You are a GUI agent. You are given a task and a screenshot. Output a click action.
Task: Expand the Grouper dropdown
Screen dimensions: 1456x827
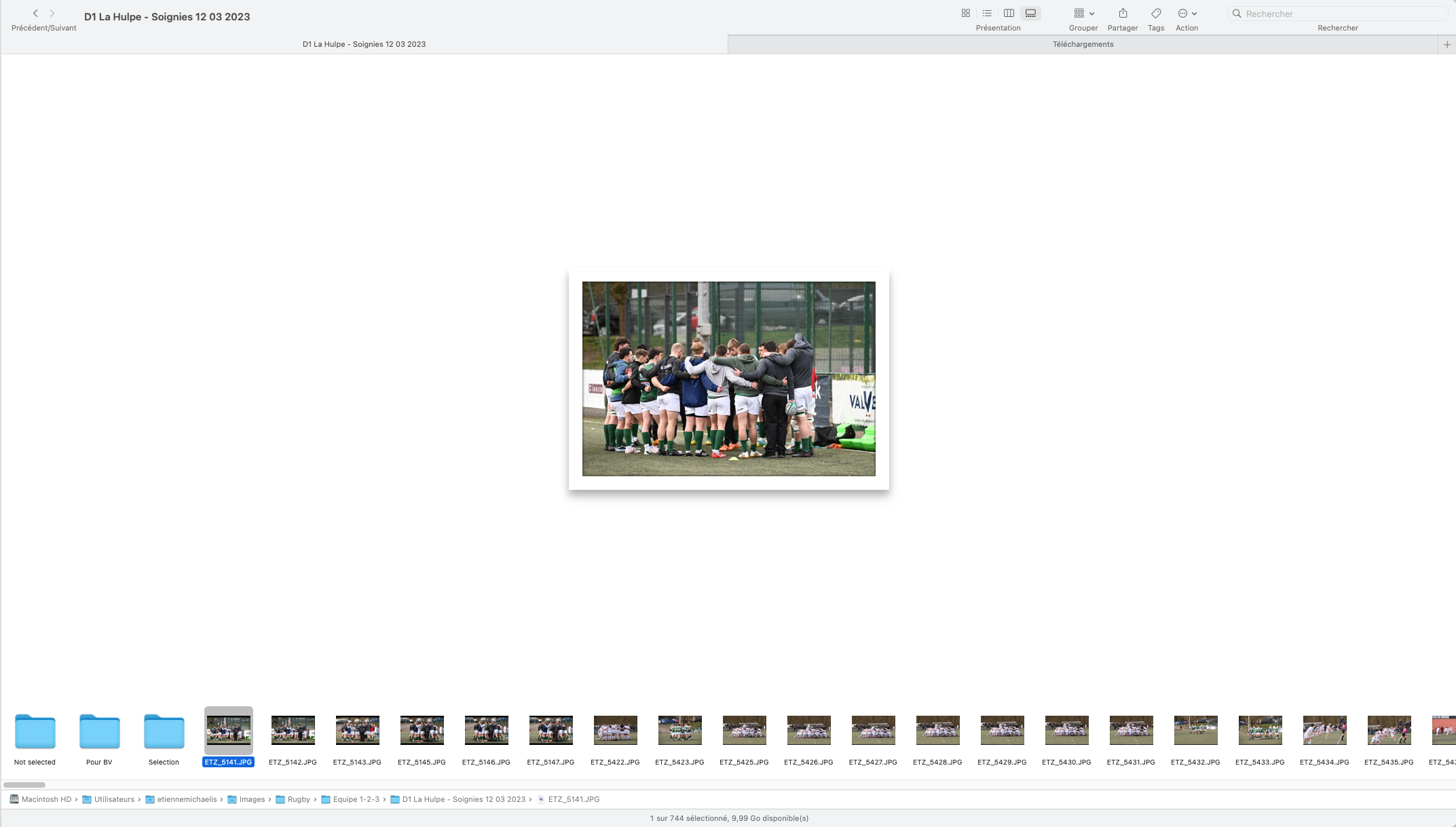point(1083,14)
